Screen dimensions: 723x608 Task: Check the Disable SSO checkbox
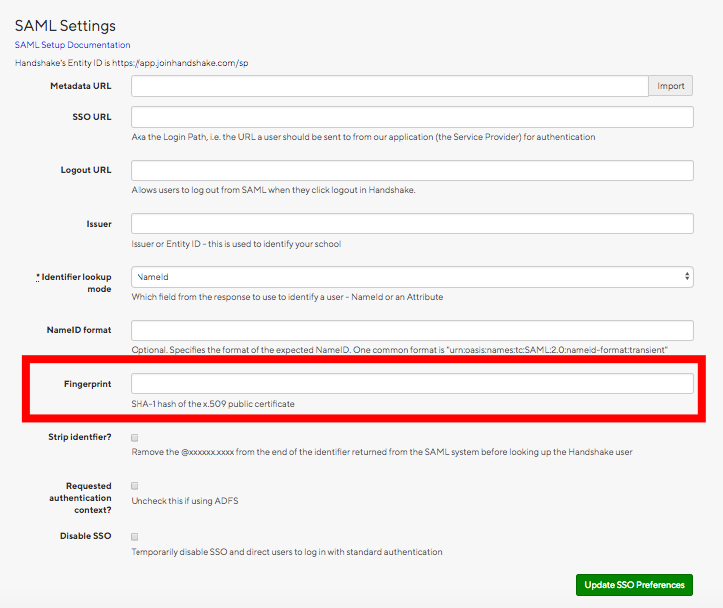135,536
